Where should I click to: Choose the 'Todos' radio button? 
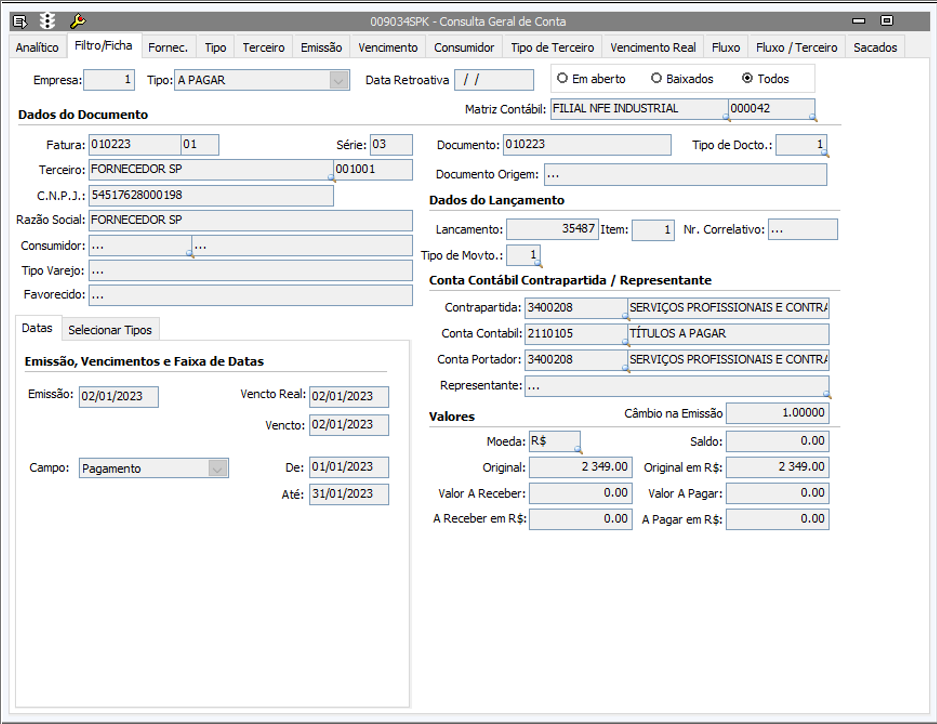(747, 78)
